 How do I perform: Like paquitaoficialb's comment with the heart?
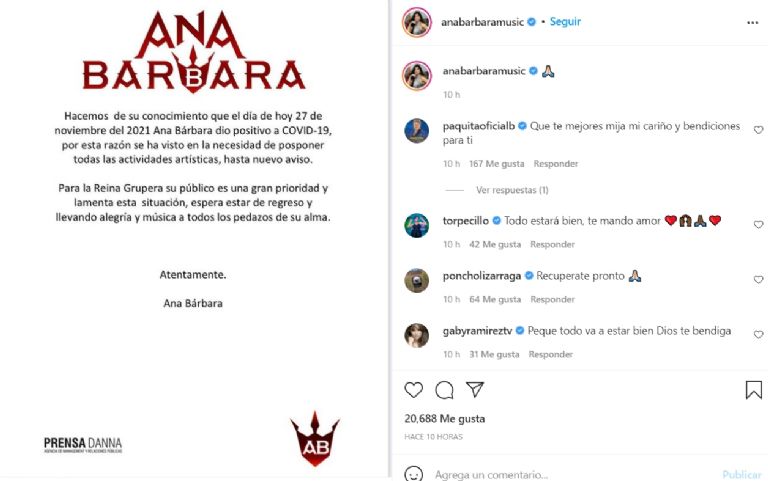pos(758,130)
